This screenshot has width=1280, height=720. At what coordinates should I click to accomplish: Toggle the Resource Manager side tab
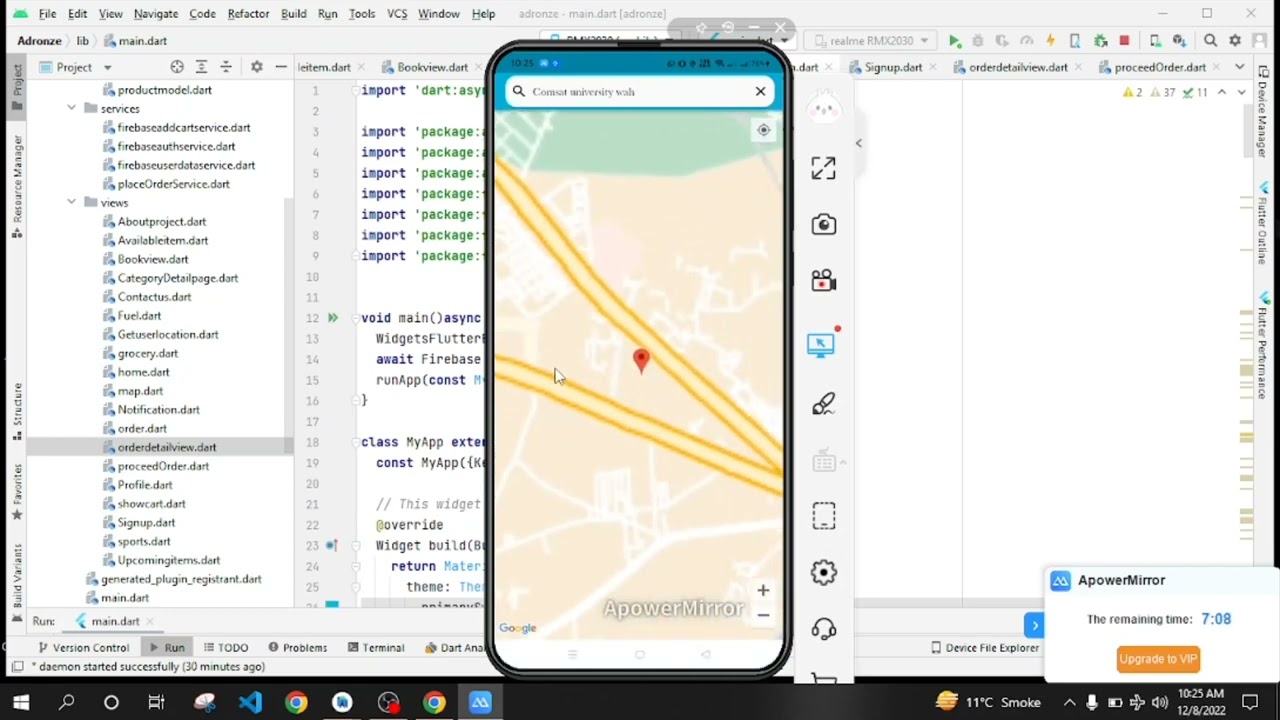tap(17, 186)
